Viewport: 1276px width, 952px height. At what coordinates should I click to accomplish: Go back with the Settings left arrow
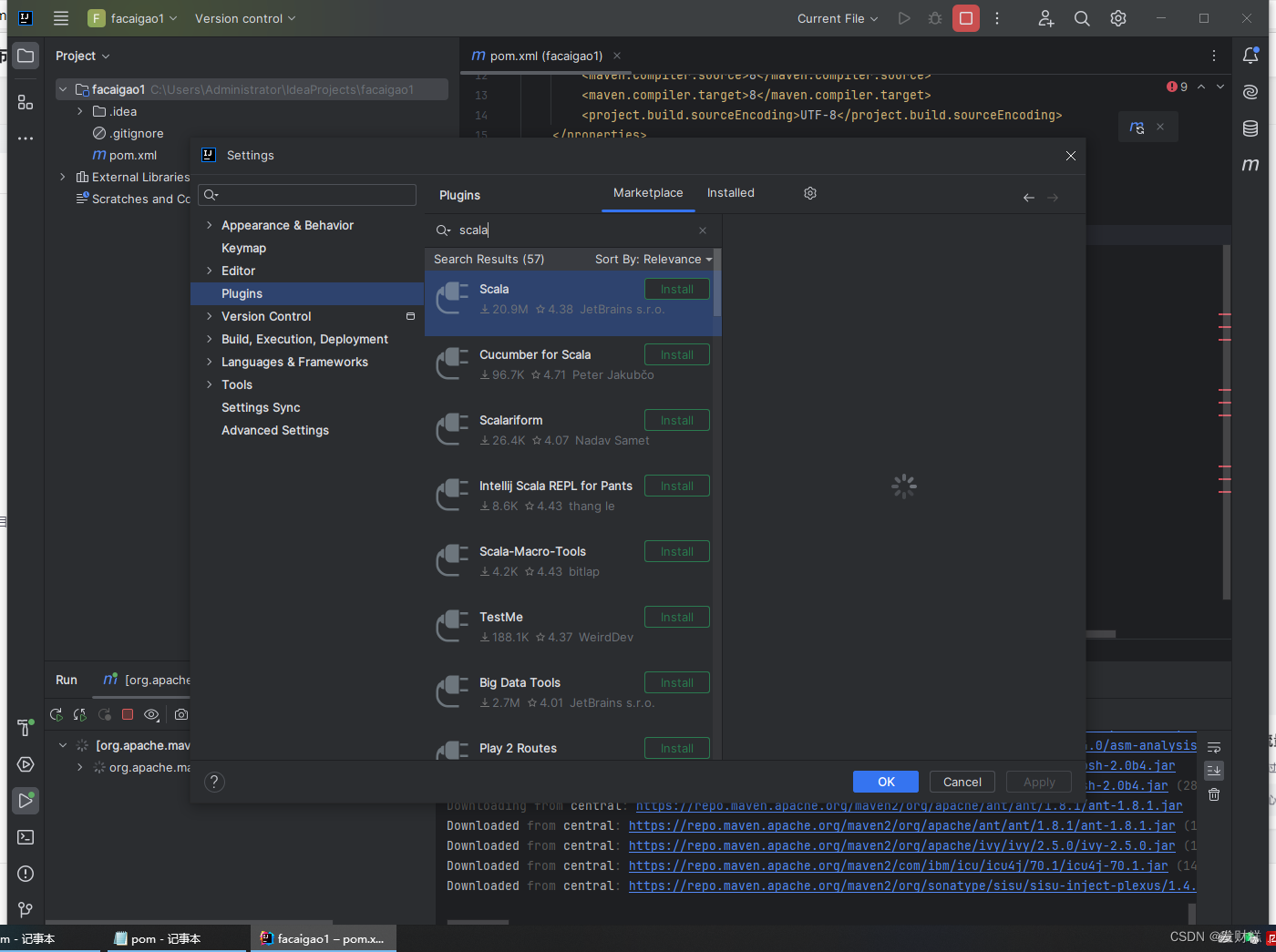1029,198
